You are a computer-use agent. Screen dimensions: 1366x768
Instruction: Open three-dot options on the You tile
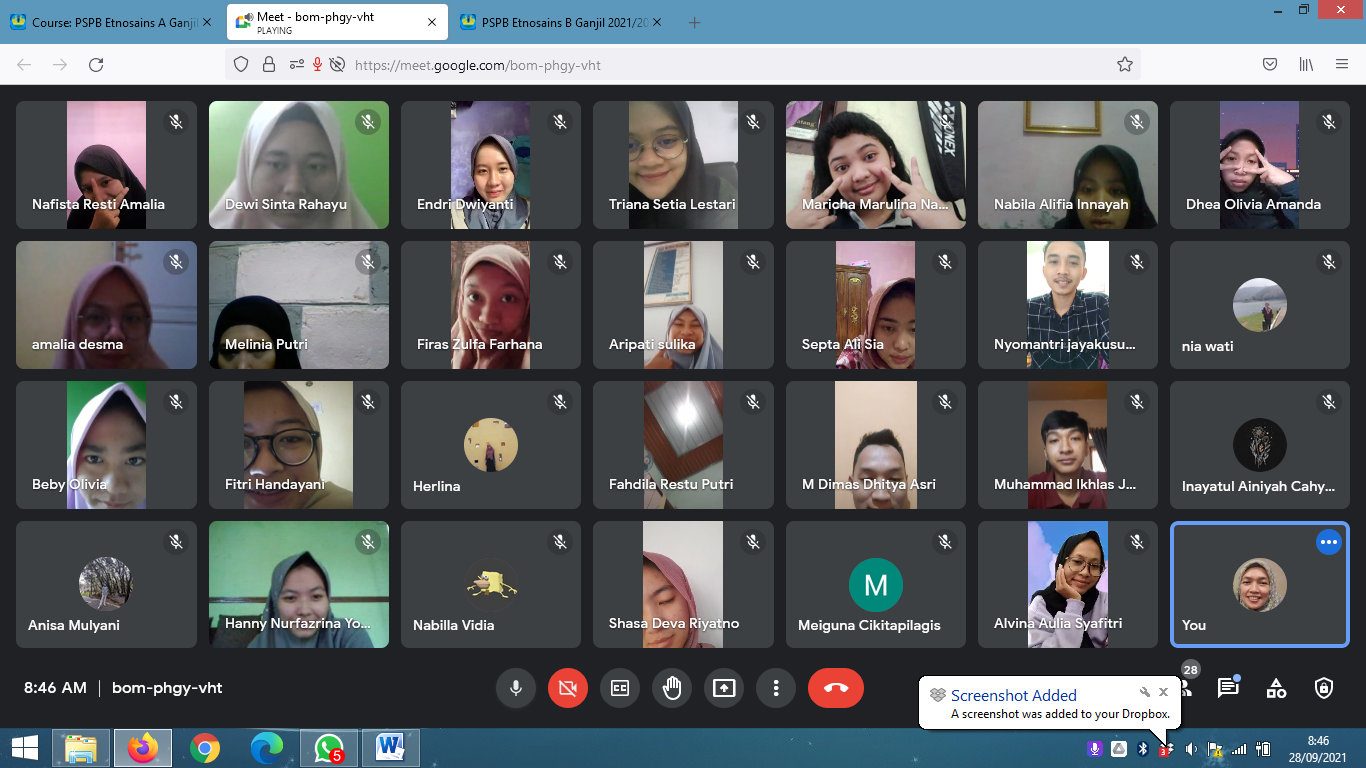coord(1328,542)
